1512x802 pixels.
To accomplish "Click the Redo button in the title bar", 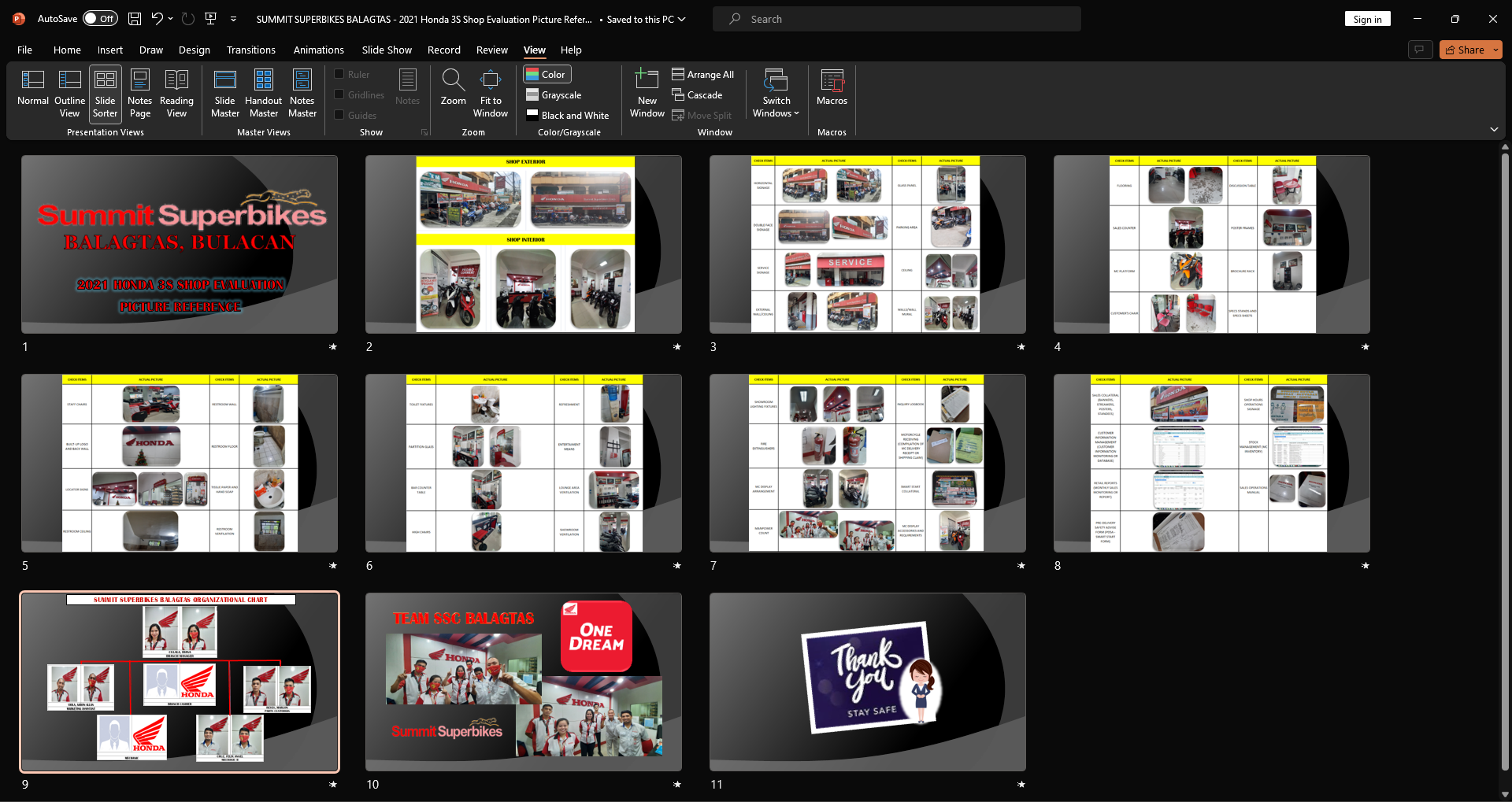I will point(188,19).
